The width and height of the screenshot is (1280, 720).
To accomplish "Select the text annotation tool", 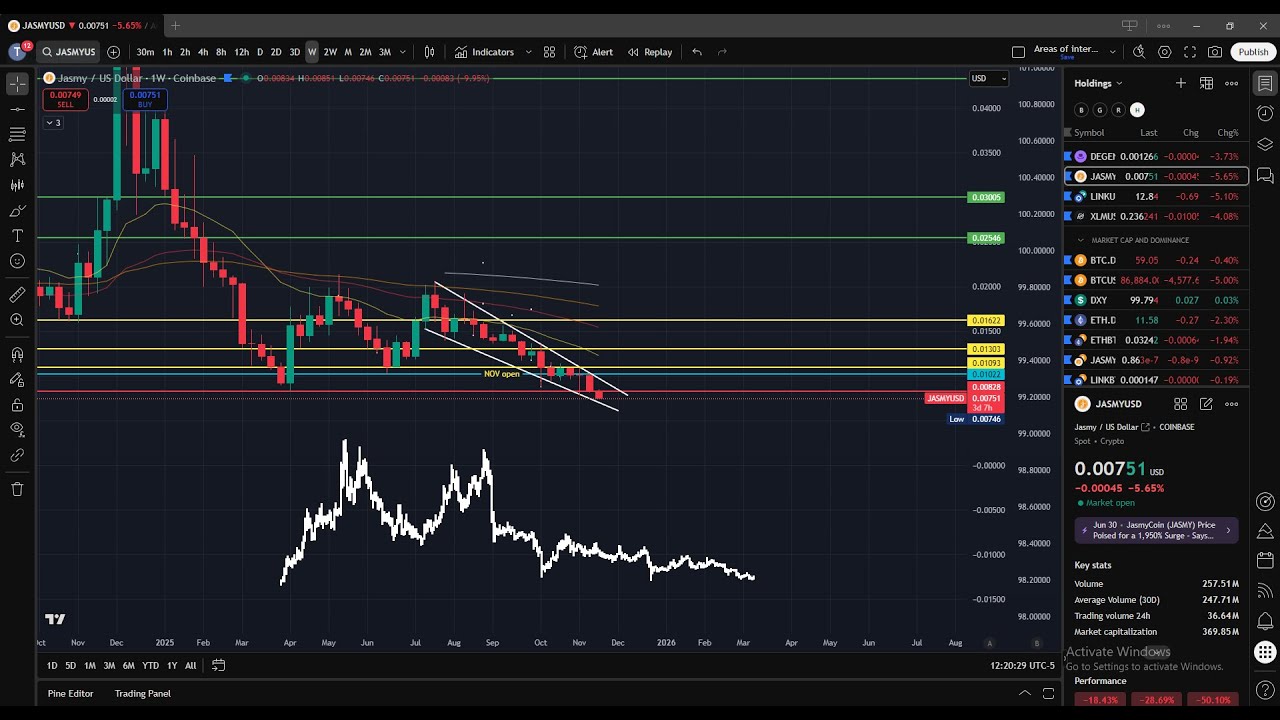I will tap(17, 236).
